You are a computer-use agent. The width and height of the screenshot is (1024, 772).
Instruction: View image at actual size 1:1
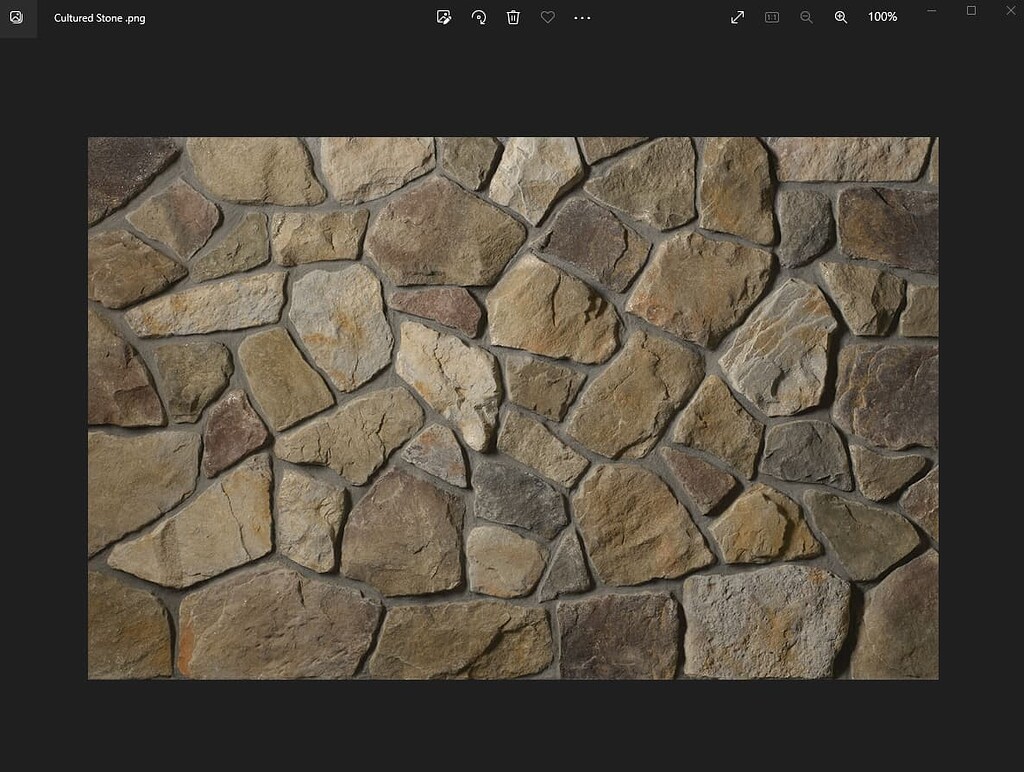point(771,17)
